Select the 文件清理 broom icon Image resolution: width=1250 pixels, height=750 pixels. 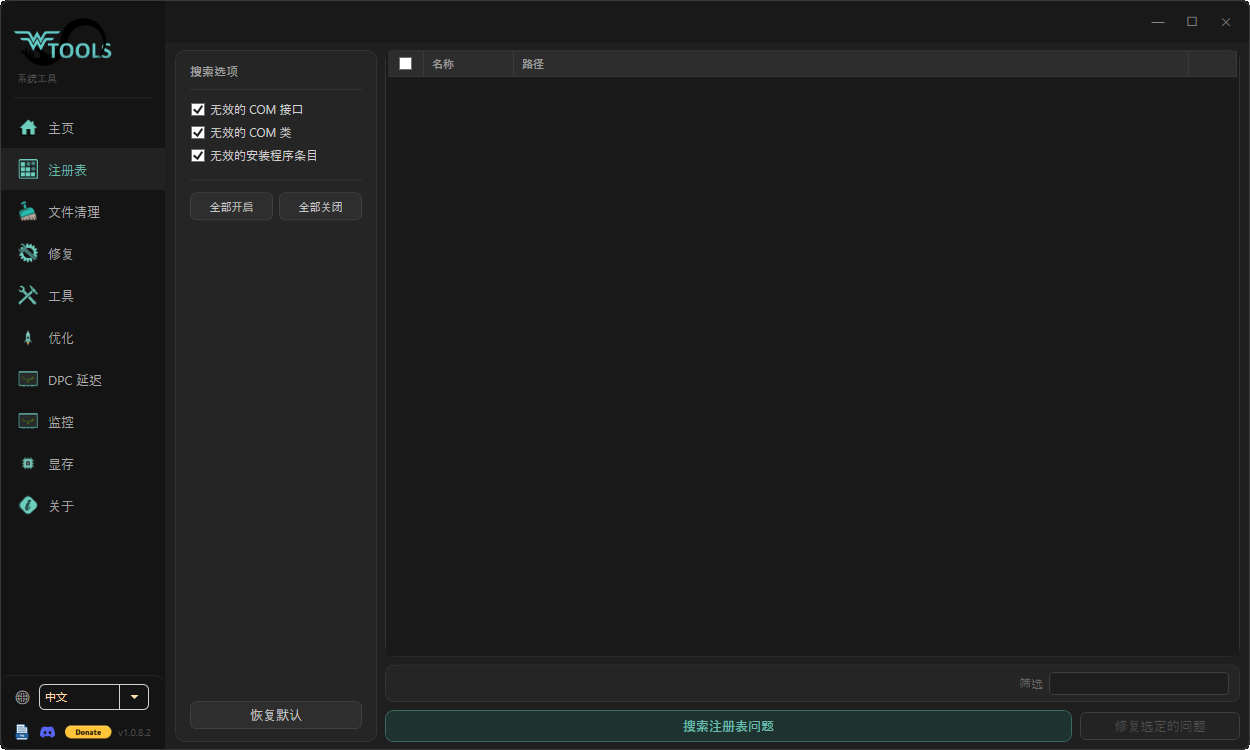[28, 212]
